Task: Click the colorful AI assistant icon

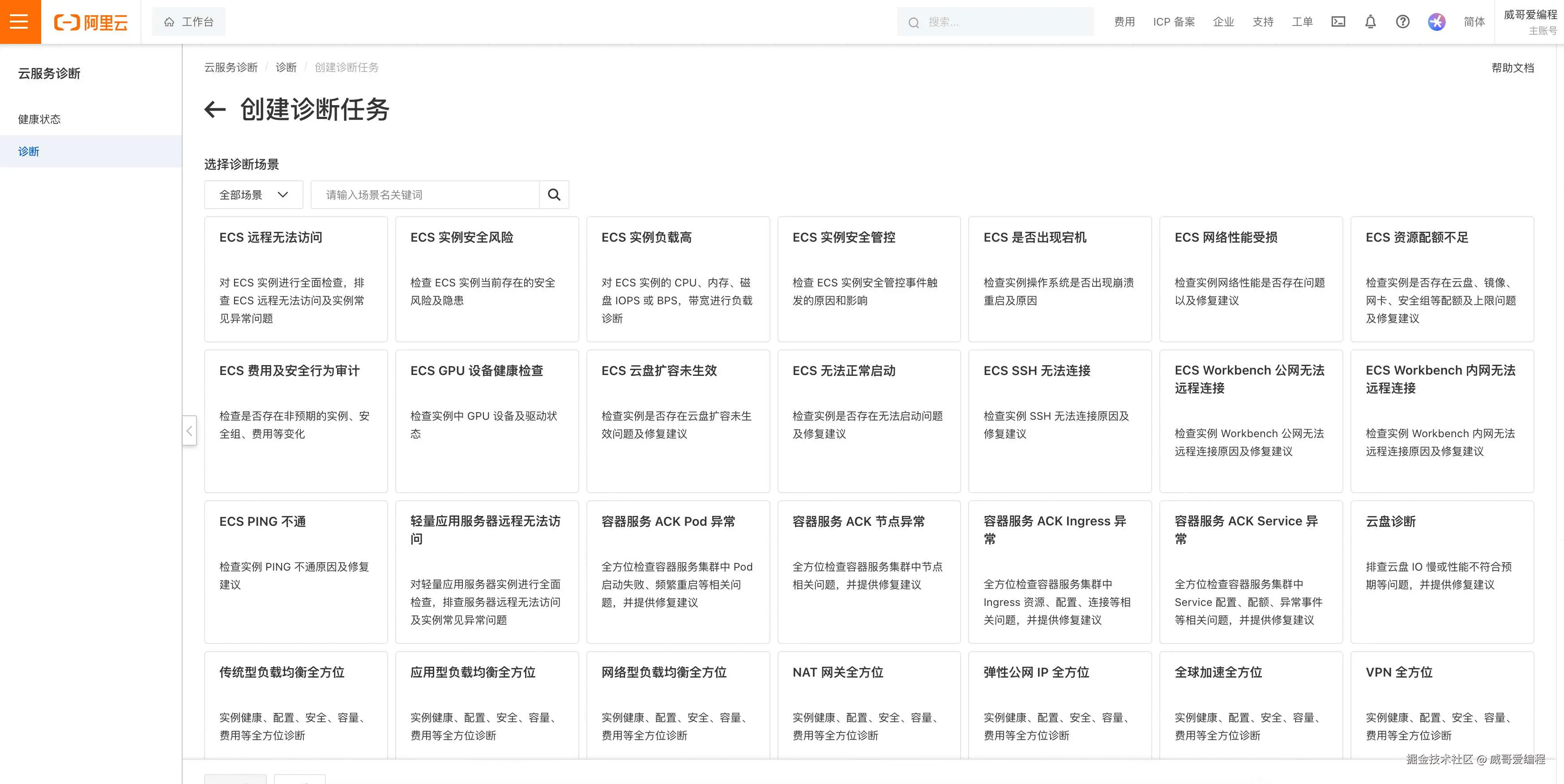Action: (x=1436, y=22)
